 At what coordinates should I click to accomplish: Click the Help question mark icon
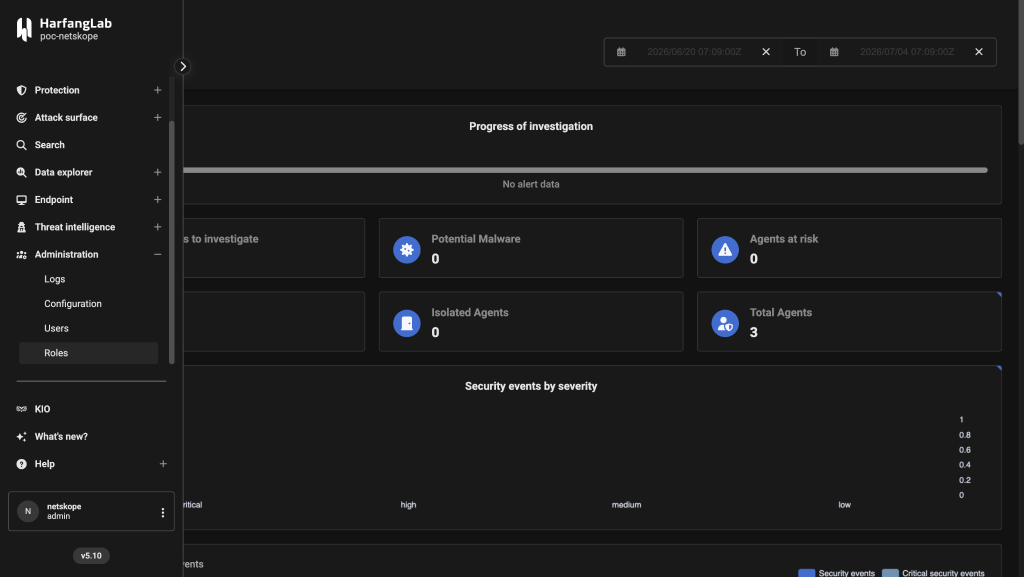click(x=22, y=464)
